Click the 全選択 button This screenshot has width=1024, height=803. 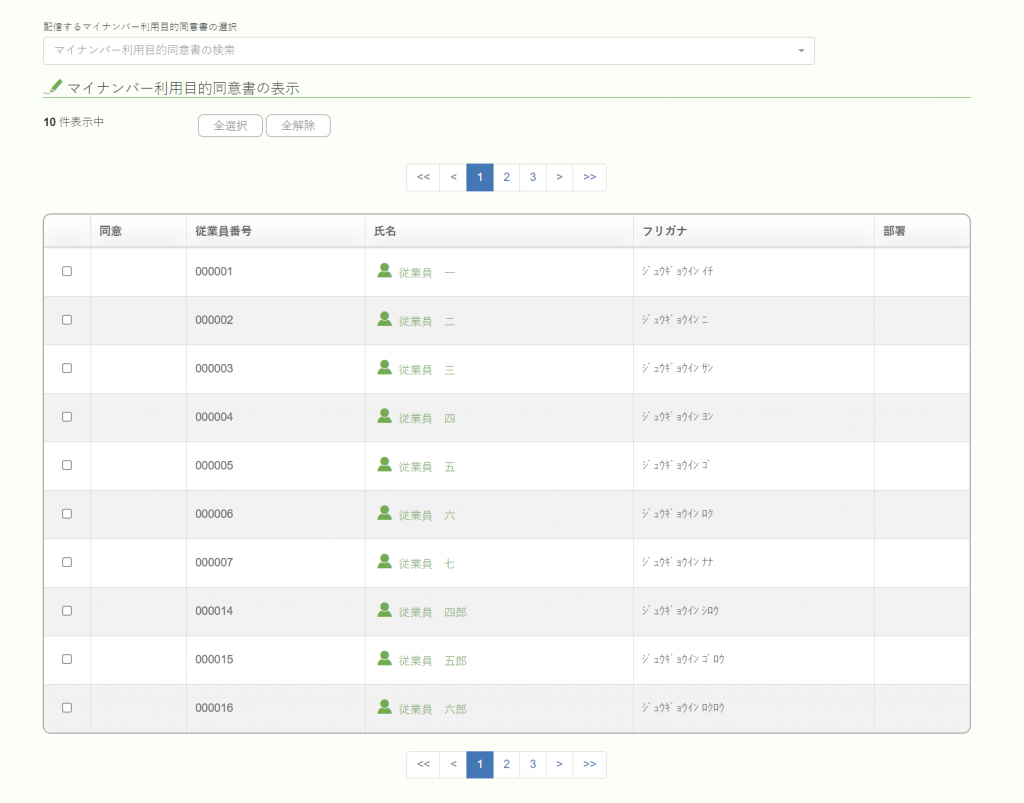tap(231, 125)
